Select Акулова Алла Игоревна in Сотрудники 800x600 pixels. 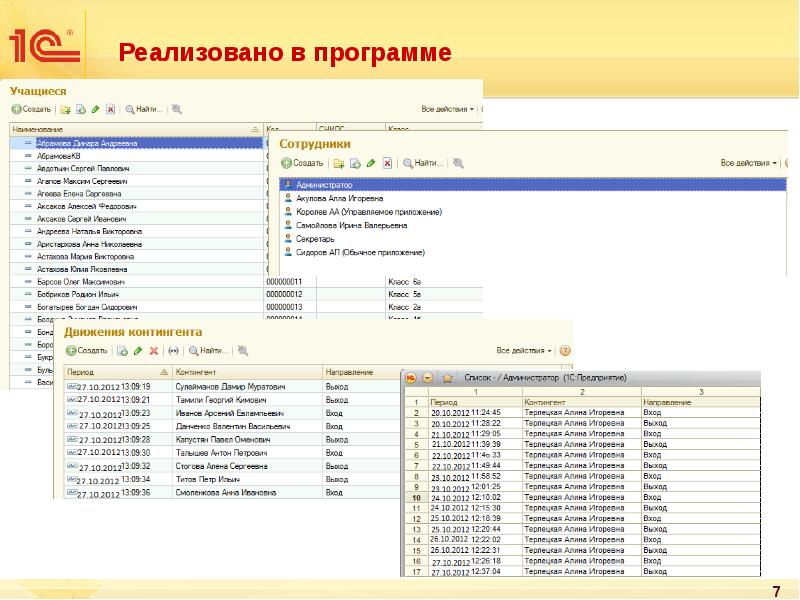(533, 198)
